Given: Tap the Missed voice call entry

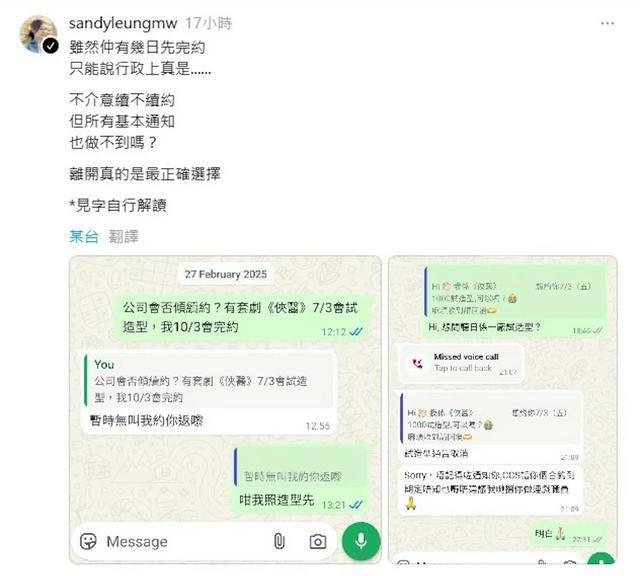Looking at the screenshot, I should 460,363.
